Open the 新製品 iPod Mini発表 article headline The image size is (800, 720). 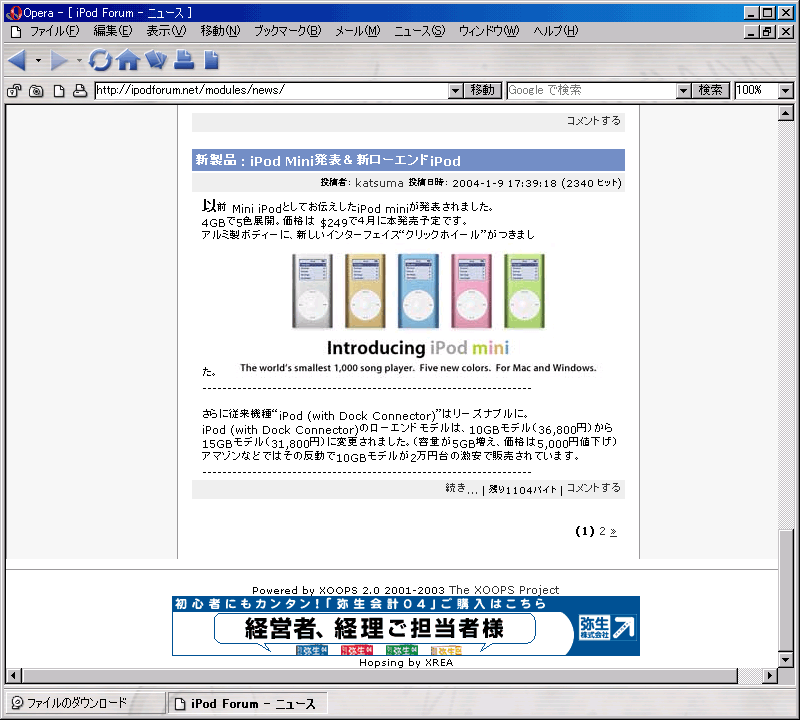(x=328, y=161)
